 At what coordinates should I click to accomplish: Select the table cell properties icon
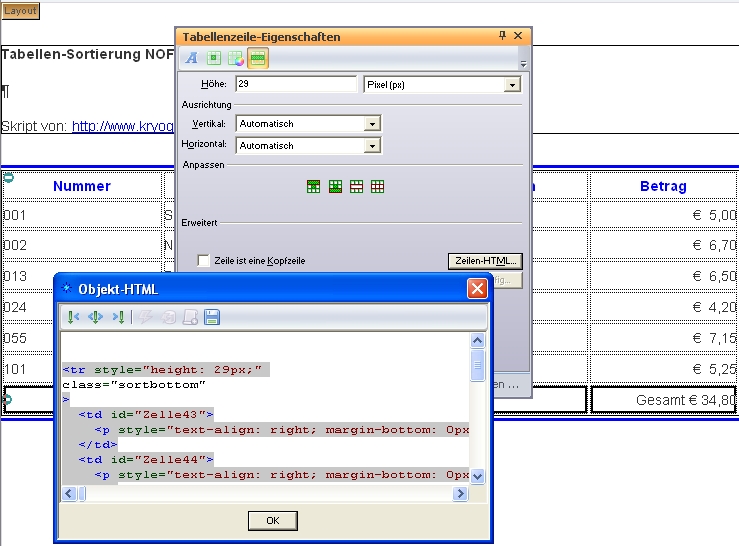click(x=214, y=58)
